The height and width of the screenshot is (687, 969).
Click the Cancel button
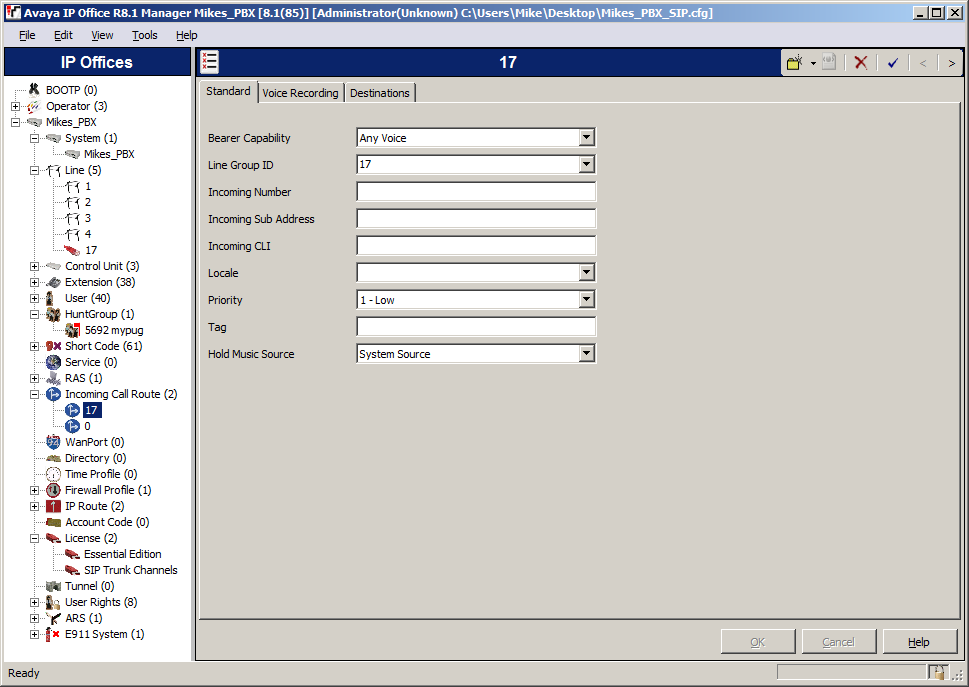[839, 642]
